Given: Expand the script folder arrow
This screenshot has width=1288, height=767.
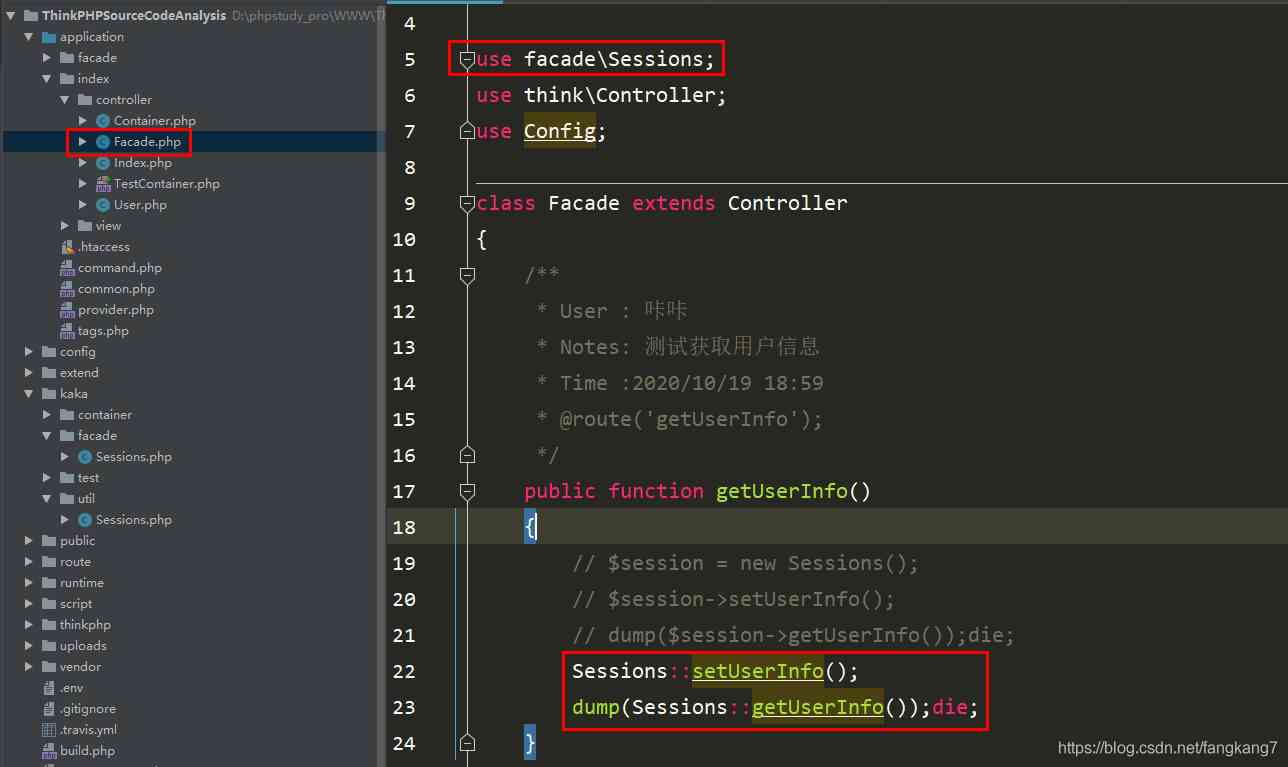Looking at the screenshot, I should (29, 604).
